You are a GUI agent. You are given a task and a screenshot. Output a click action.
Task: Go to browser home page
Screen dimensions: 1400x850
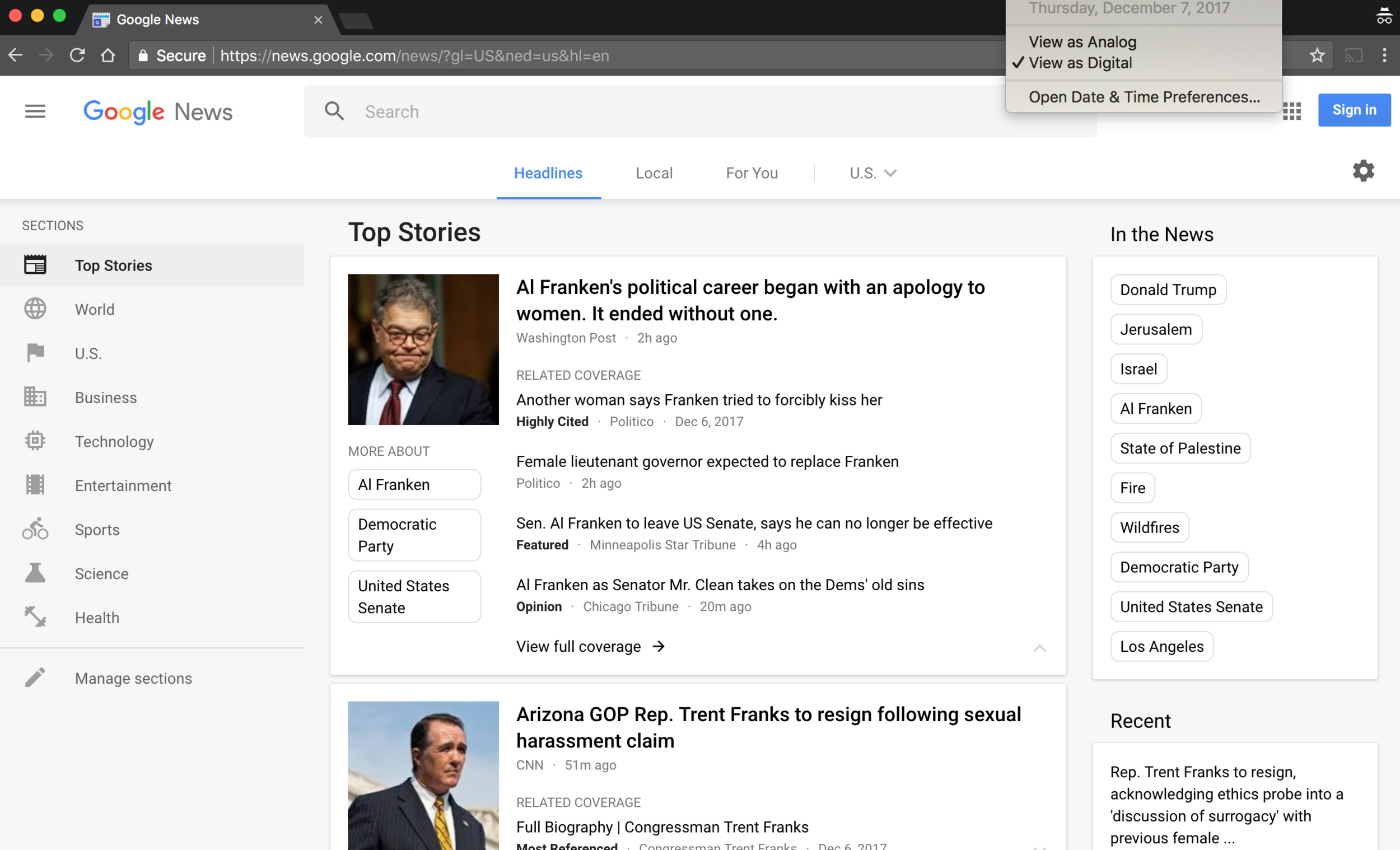click(108, 55)
